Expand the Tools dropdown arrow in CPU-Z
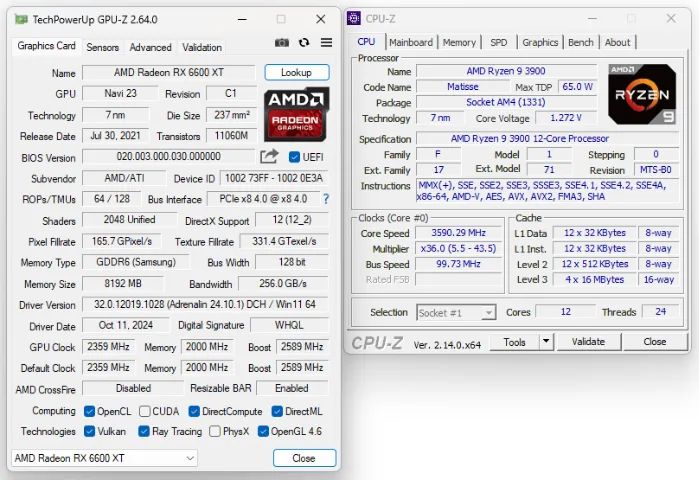 [x=546, y=342]
